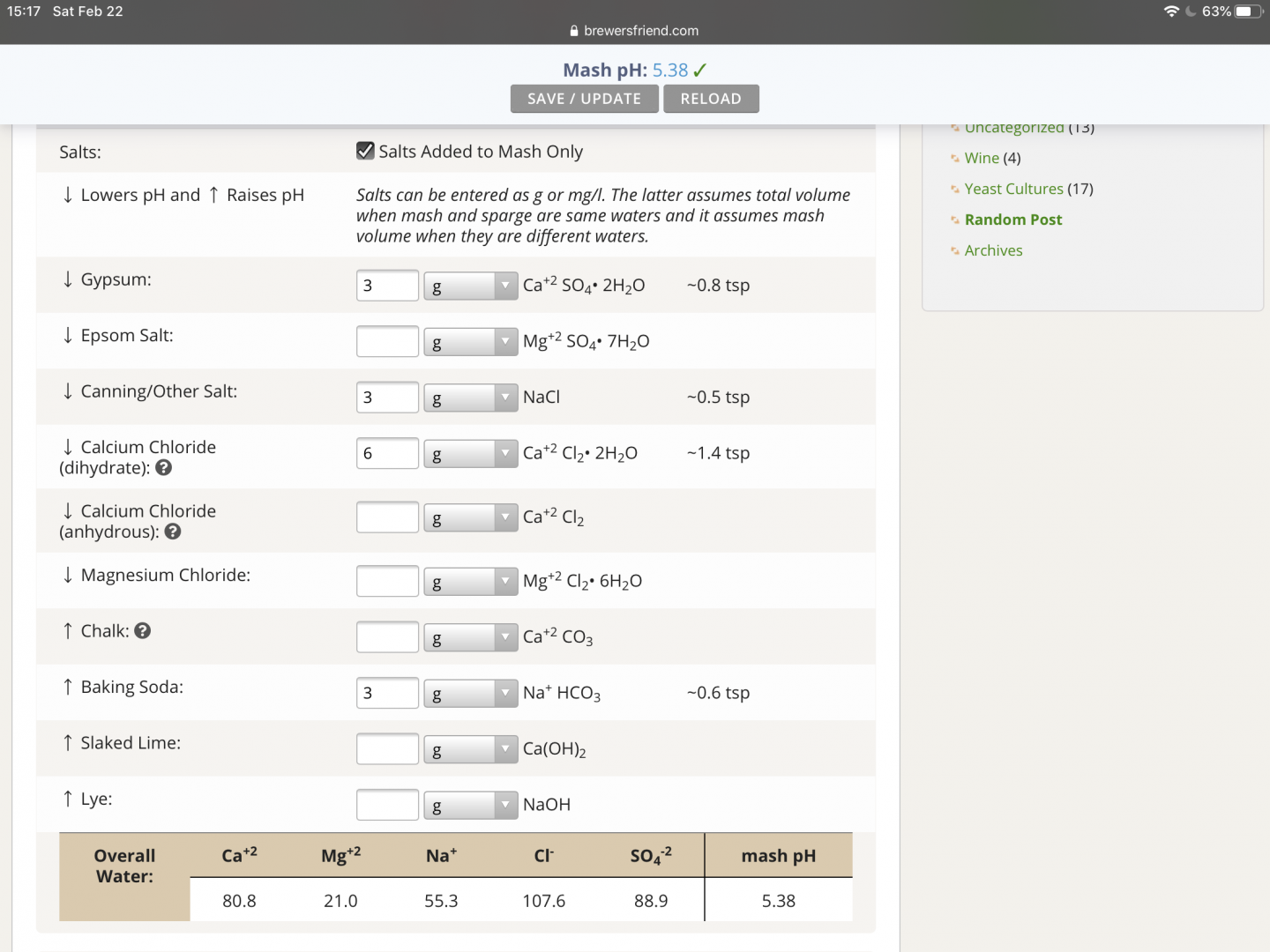
Task: Click the Lye amount field
Action: [x=387, y=806]
